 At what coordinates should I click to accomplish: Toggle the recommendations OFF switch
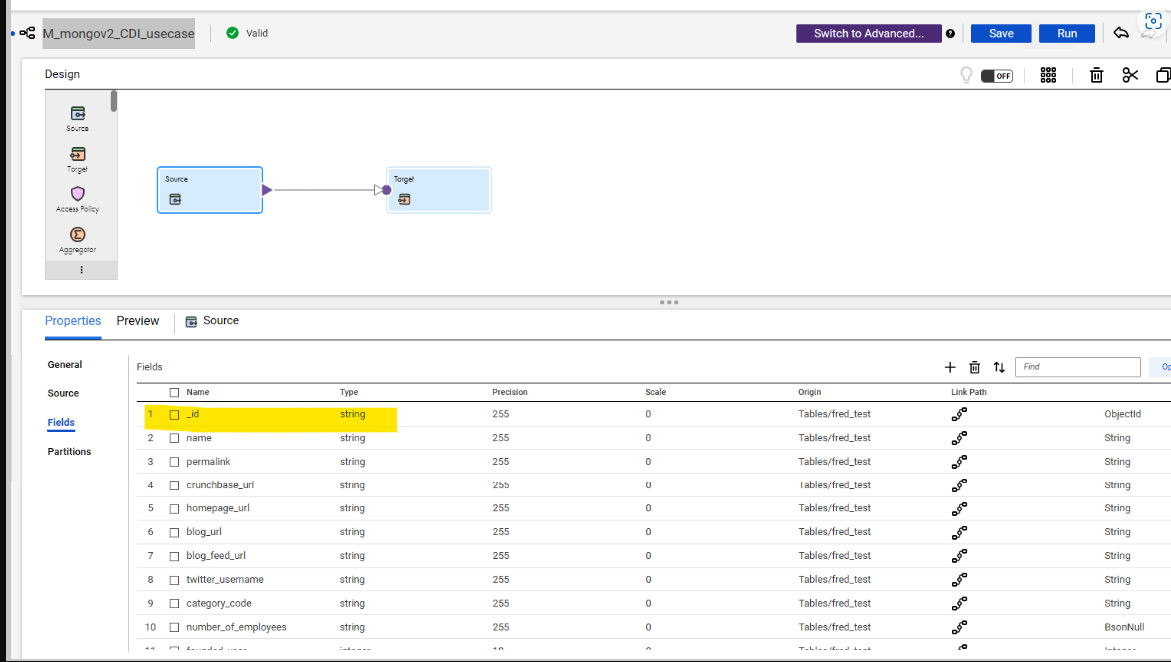(x=996, y=75)
